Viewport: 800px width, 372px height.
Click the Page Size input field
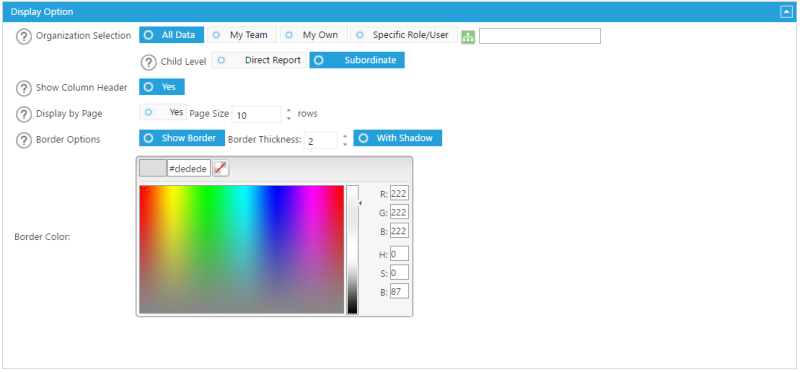click(x=256, y=115)
